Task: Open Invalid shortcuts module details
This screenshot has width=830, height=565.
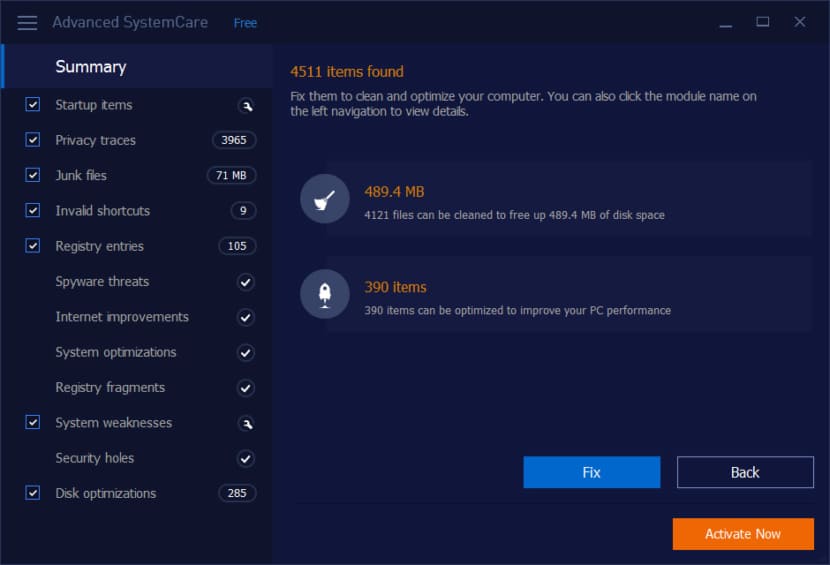Action: 103,211
